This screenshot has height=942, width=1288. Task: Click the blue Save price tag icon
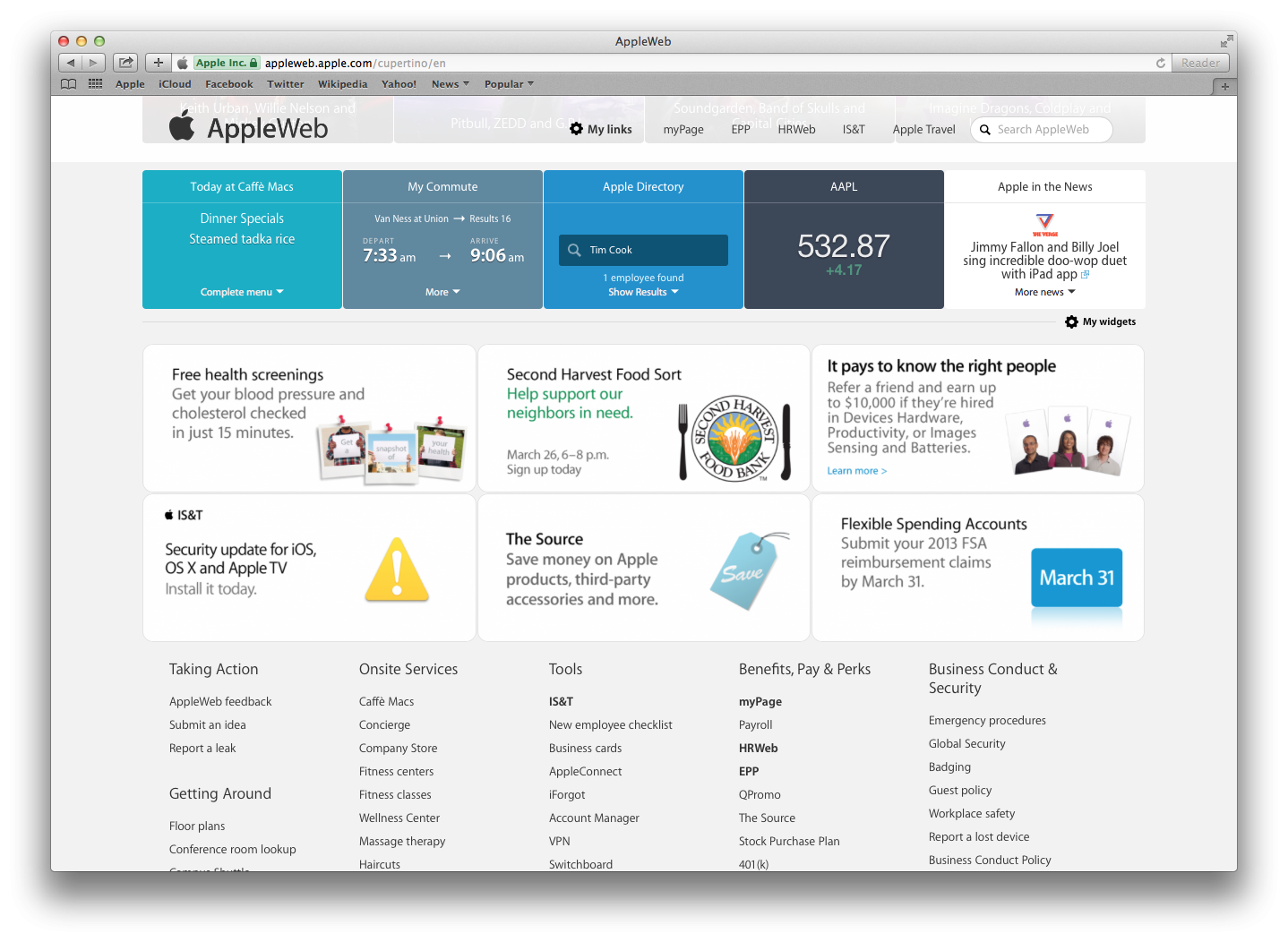749,569
